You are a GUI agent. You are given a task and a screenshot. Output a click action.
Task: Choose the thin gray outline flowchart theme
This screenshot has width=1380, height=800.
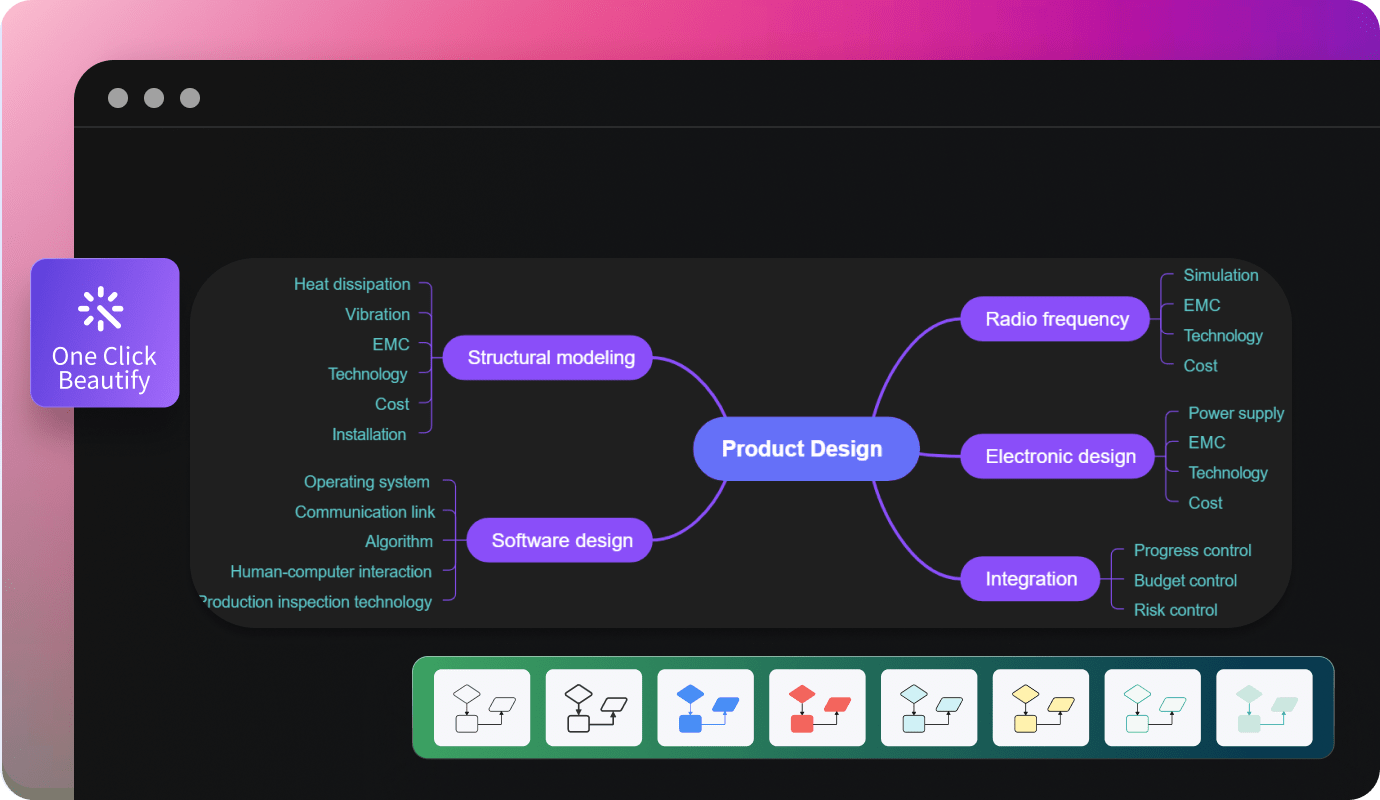point(482,707)
